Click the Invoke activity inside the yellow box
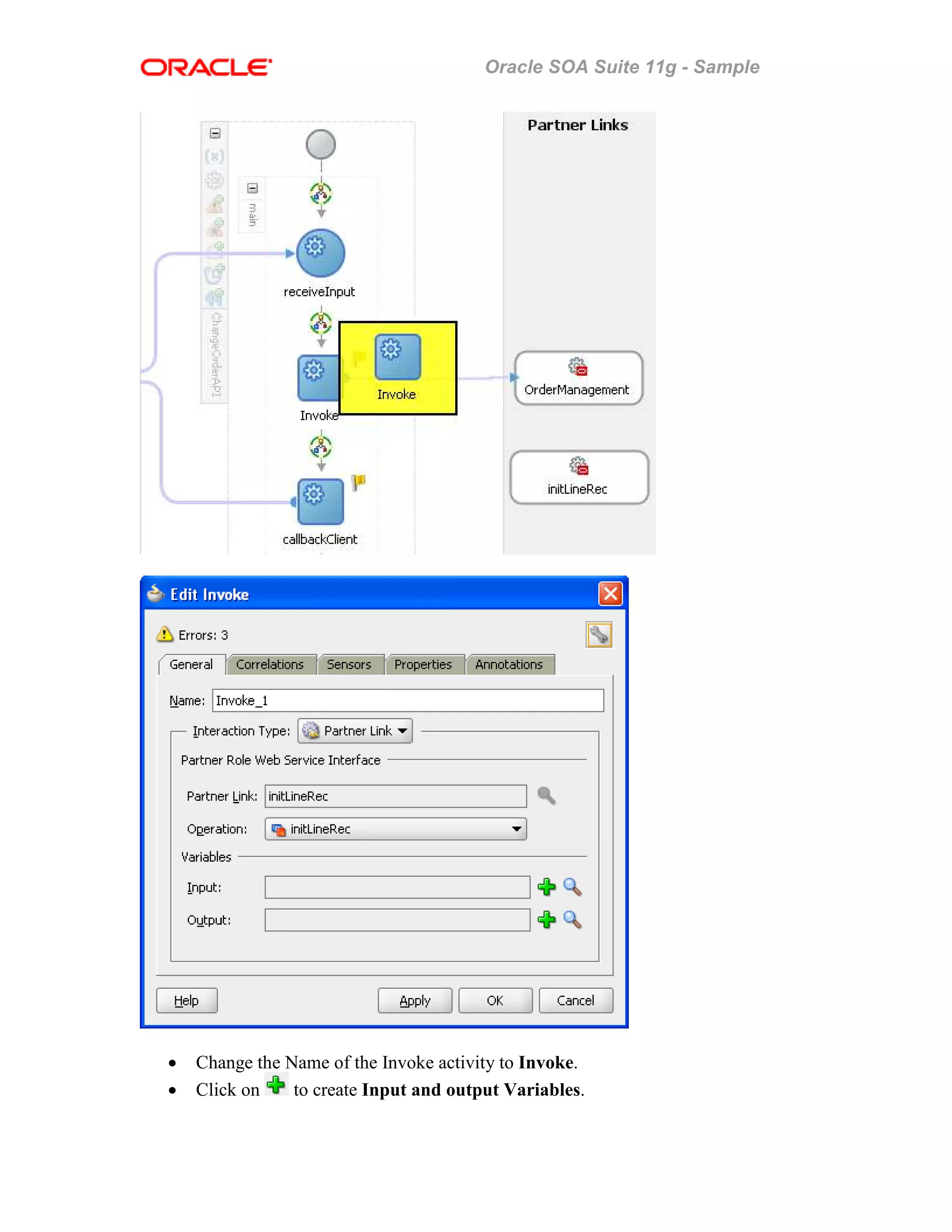This screenshot has height=1232, width=952. [397, 357]
